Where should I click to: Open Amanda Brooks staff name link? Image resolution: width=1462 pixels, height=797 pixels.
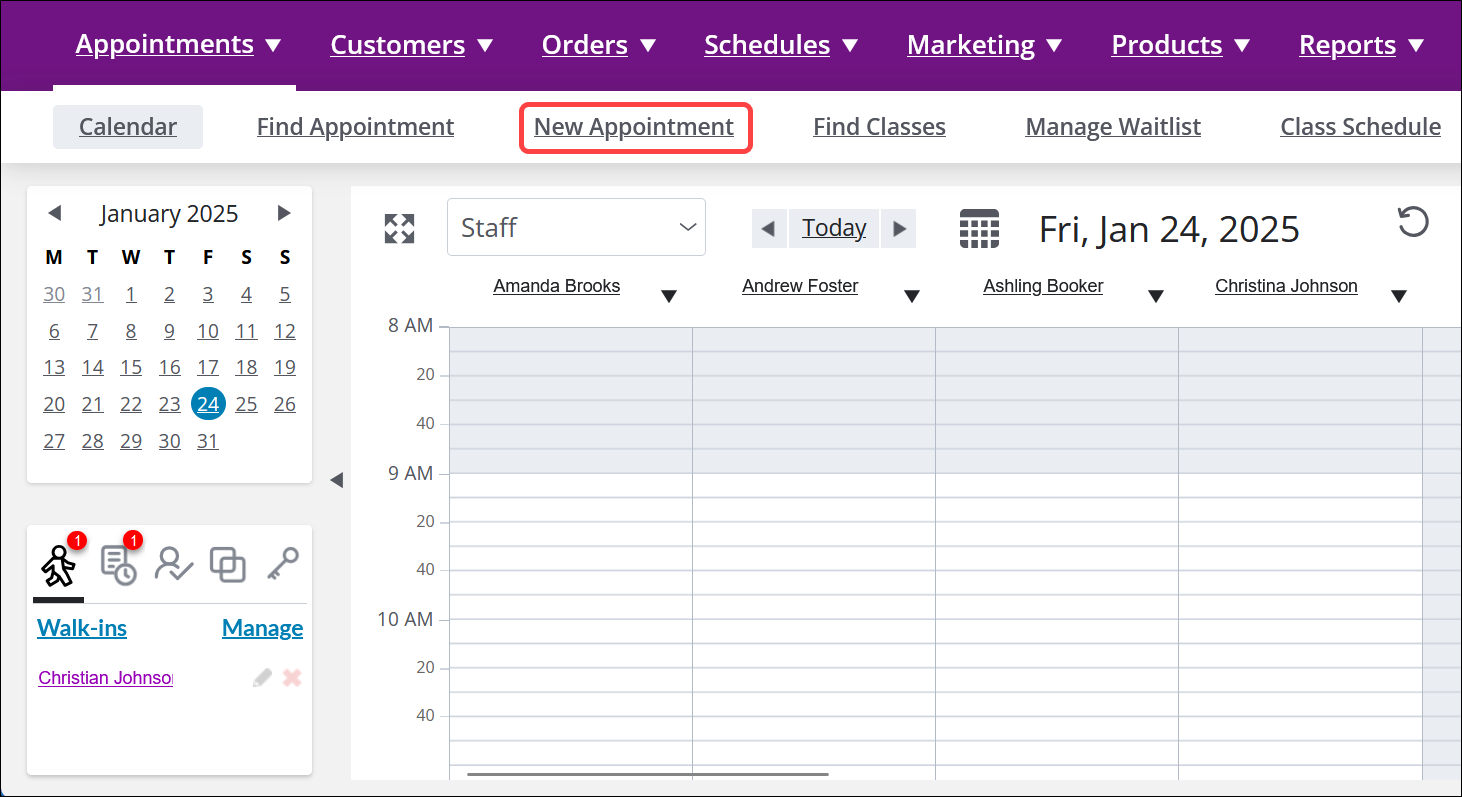click(557, 286)
